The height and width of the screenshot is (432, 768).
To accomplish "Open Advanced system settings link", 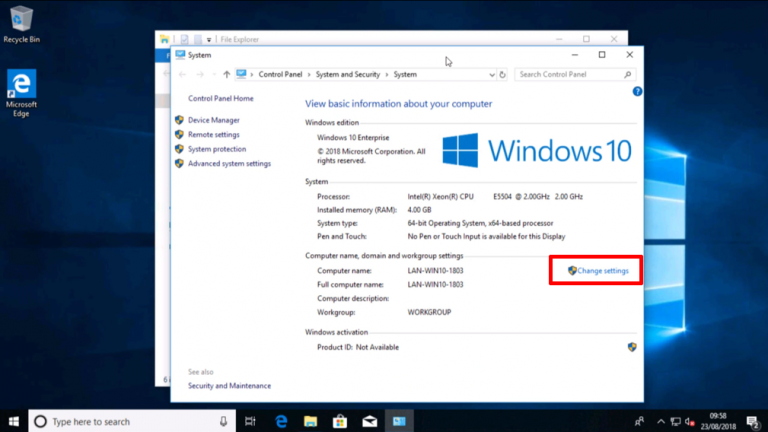I will tap(229, 164).
